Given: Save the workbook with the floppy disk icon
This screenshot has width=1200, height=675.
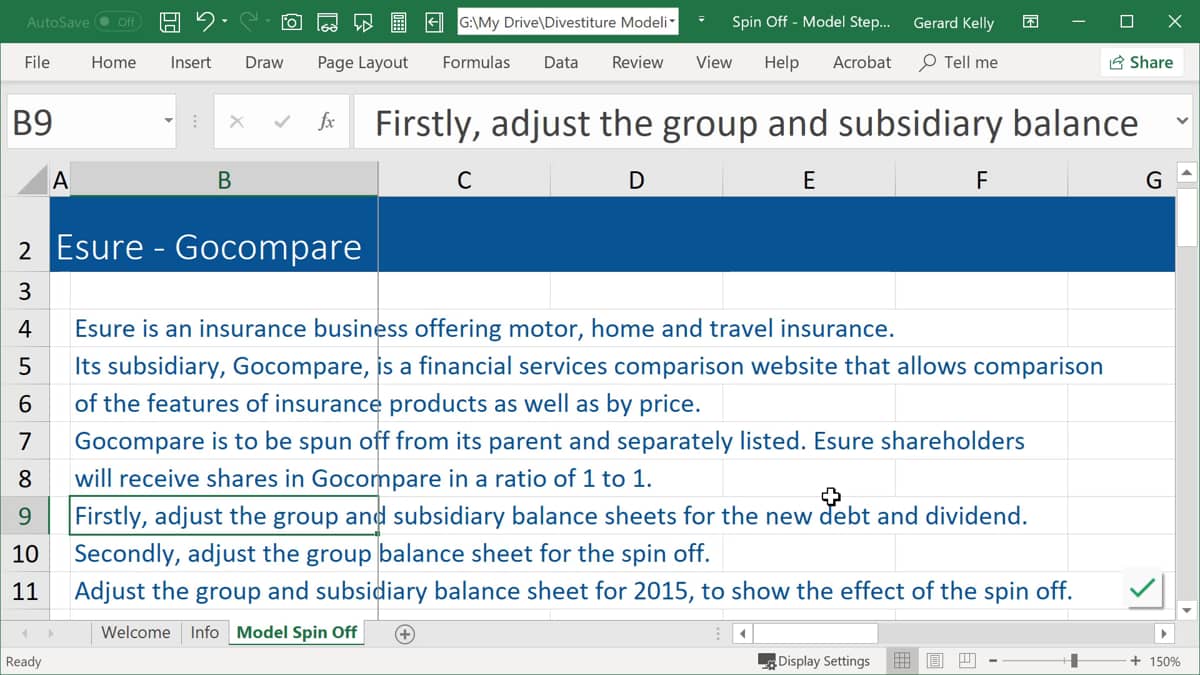Looking at the screenshot, I should (x=171, y=21).
